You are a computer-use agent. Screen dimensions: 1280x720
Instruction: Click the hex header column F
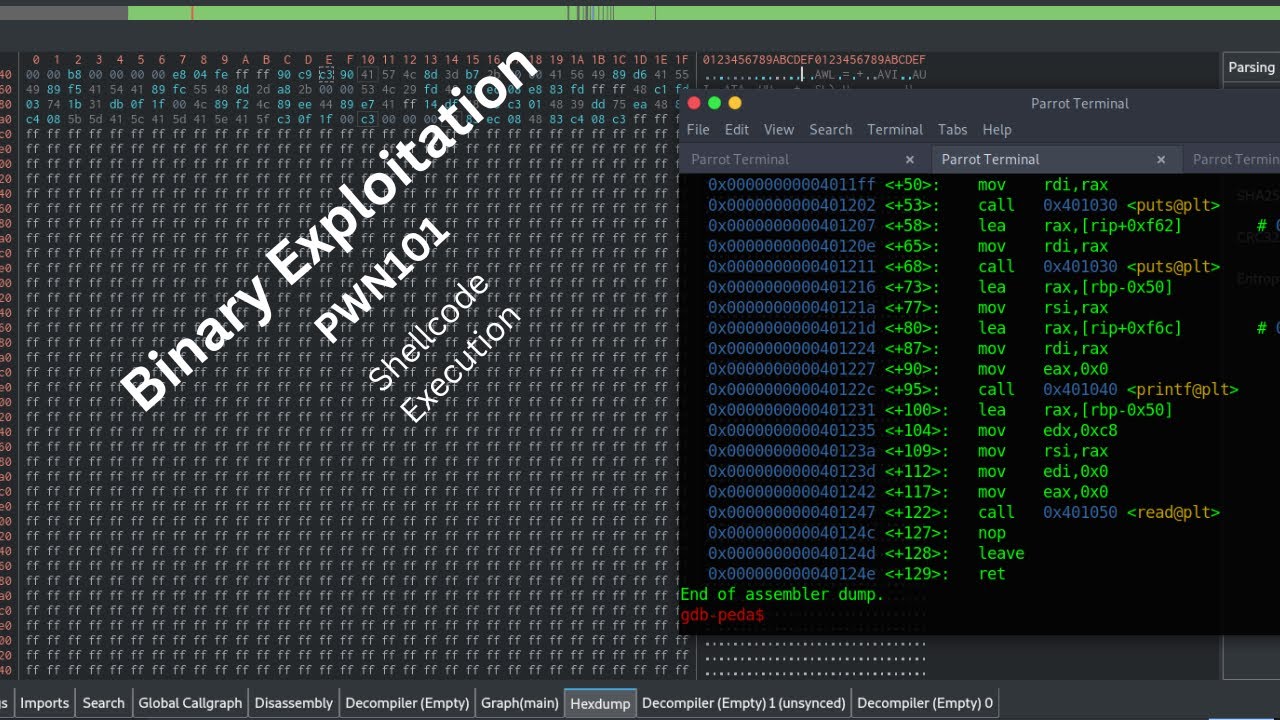(x=349, y=60)
